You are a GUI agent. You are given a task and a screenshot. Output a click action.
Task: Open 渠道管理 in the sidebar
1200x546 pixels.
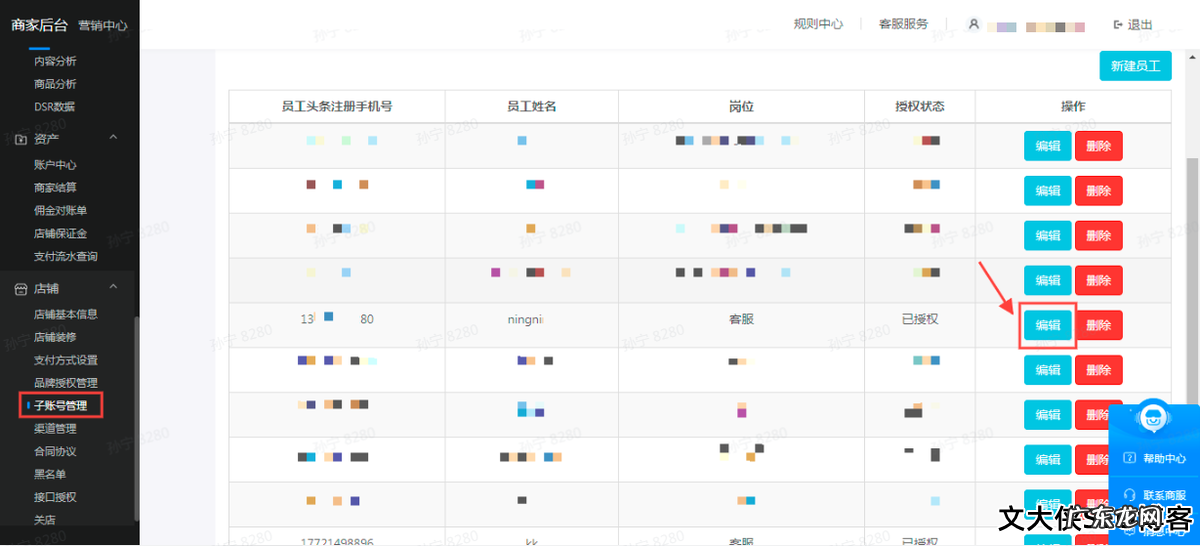[x=55, y=428]
